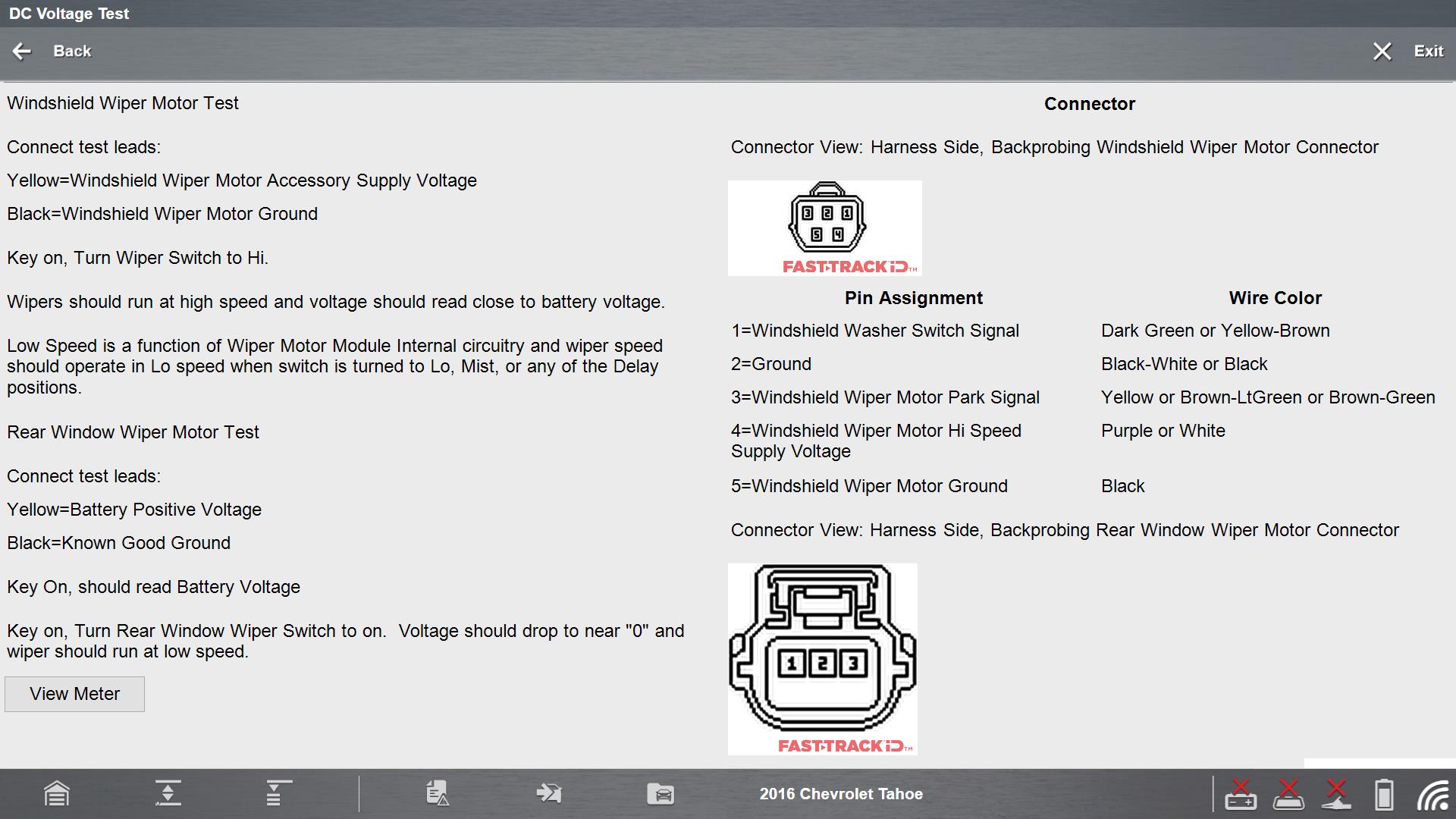
Task: Select the Guided Component Tests icon
Action: coord(169,794)
